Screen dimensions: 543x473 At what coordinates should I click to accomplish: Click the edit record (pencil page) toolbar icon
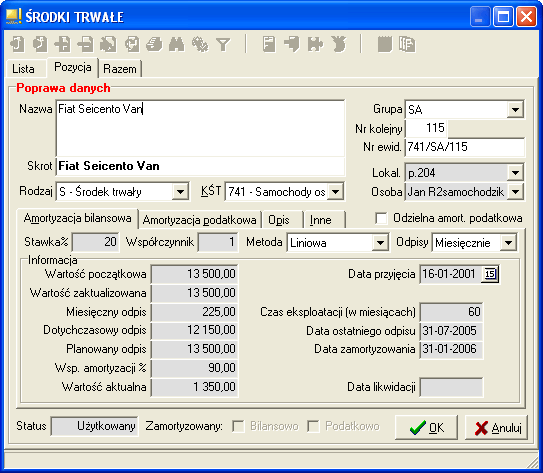click(108, 44)
